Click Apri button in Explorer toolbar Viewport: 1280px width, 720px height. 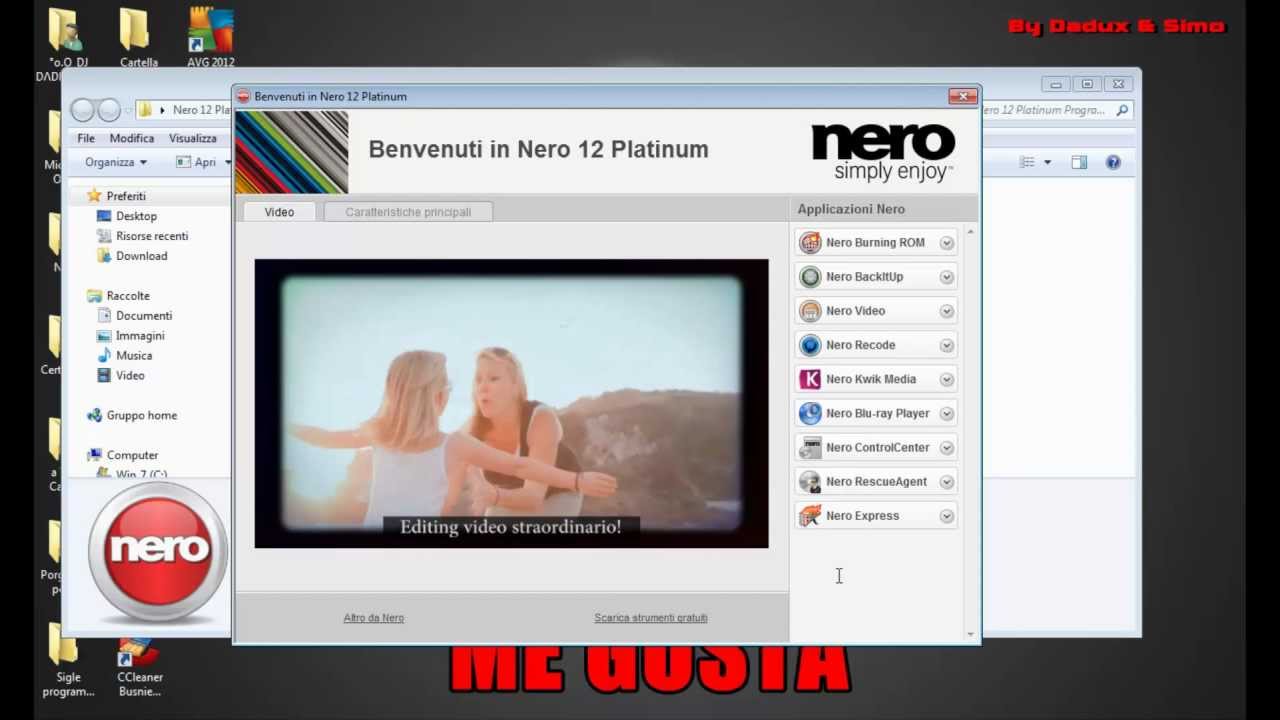(197, 162)
